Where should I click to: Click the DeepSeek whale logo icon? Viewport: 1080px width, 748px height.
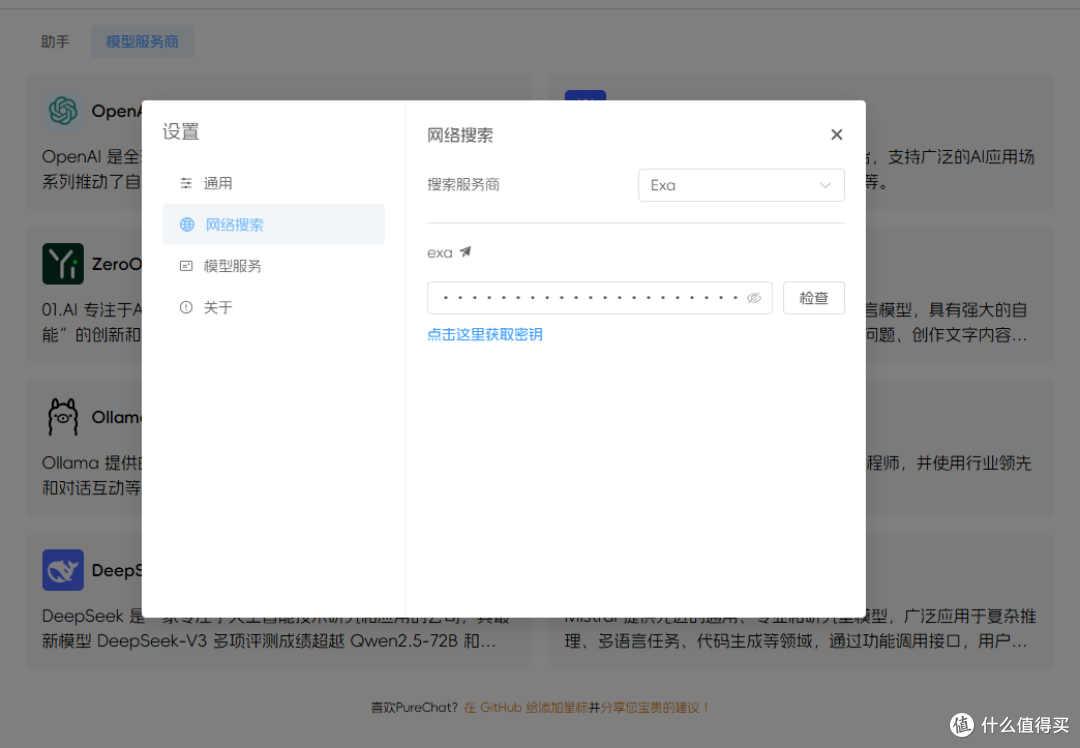(63, 570)
